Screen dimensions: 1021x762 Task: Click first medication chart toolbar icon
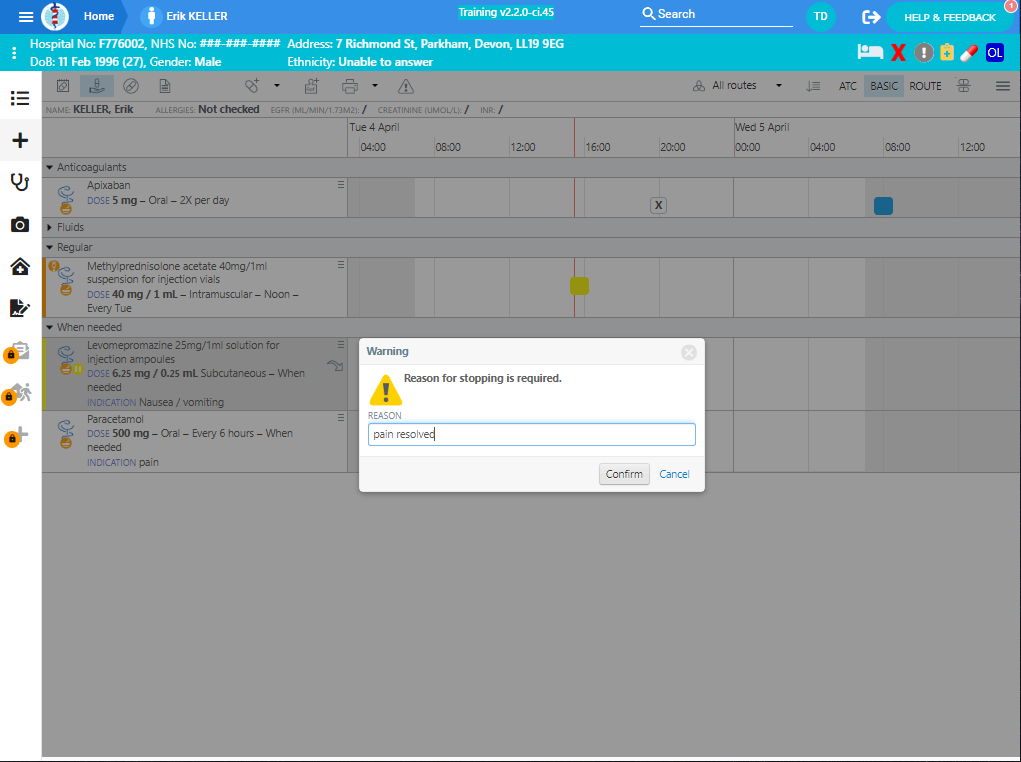click(x=63, y=86)
